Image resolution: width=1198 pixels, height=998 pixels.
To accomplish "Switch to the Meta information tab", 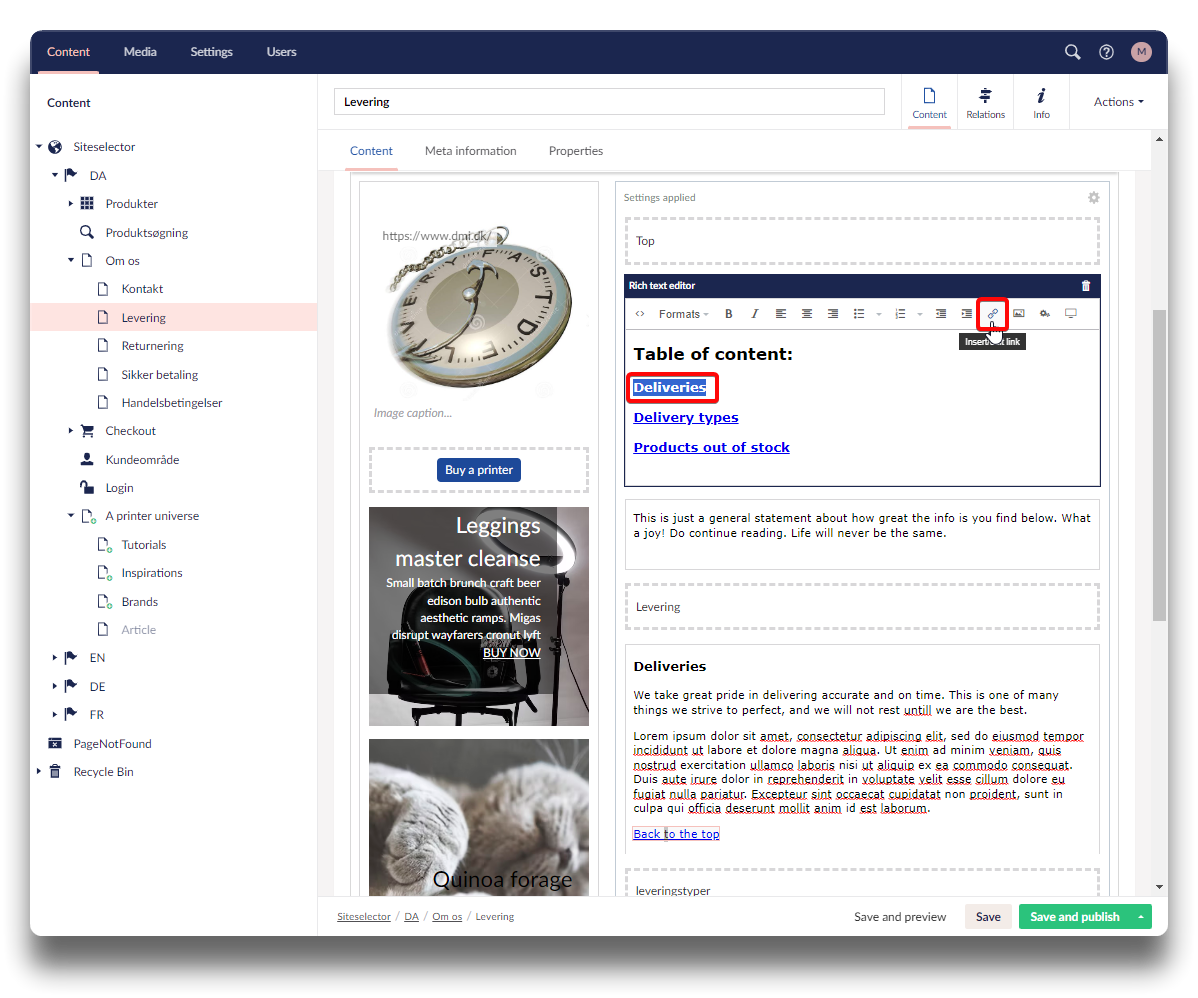I will pyautogui.click(x=470, y=151).
